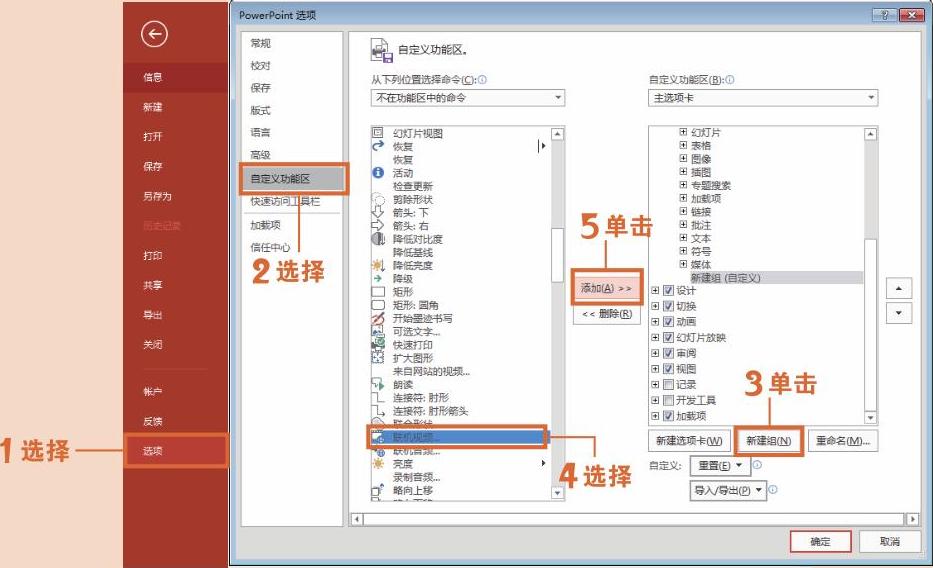Expand the 设计 tab node
Viewport: 933px width, 568px height.
coord(655,290)
